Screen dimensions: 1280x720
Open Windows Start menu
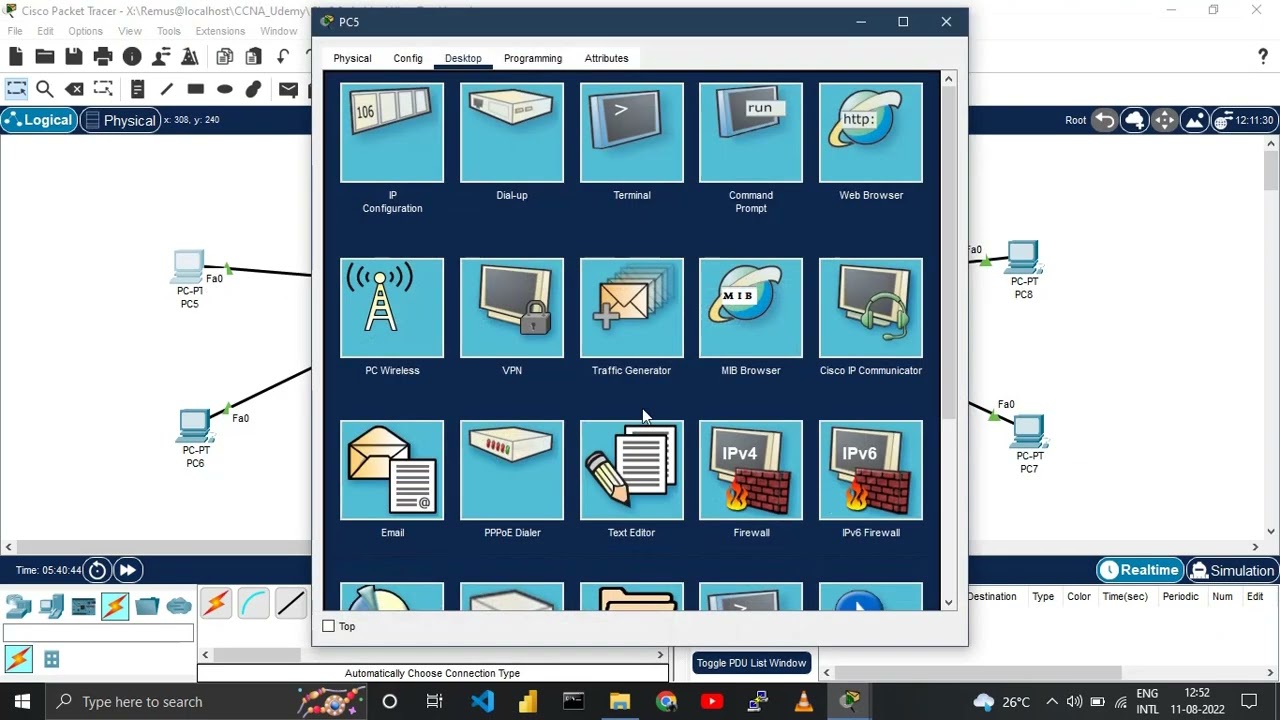point(22,701)
